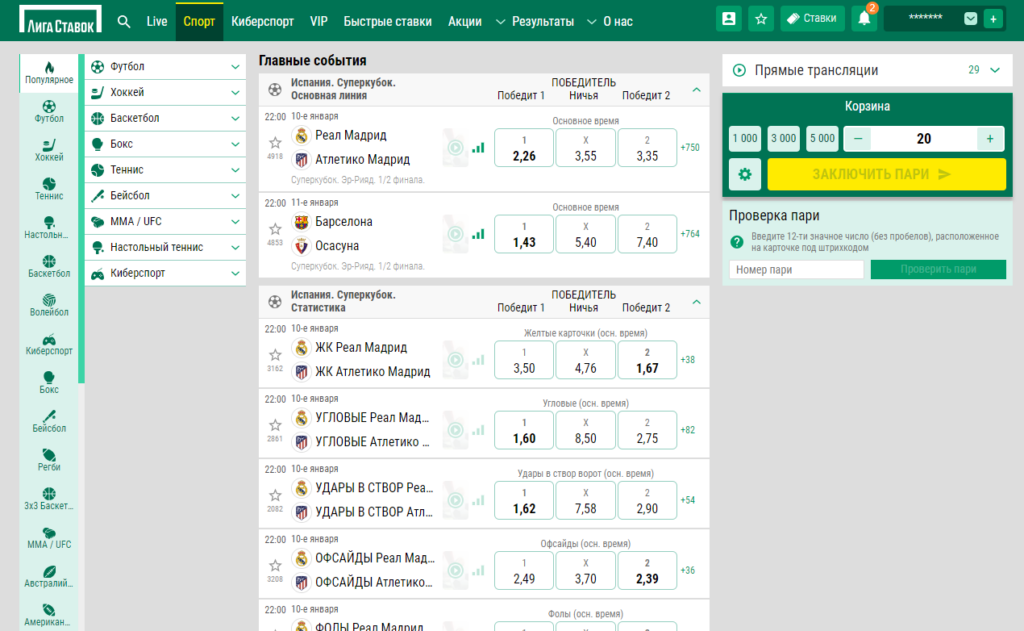Click the Ставки button in header
This screenshot has width=1024, height=631.
pos(812,19)
